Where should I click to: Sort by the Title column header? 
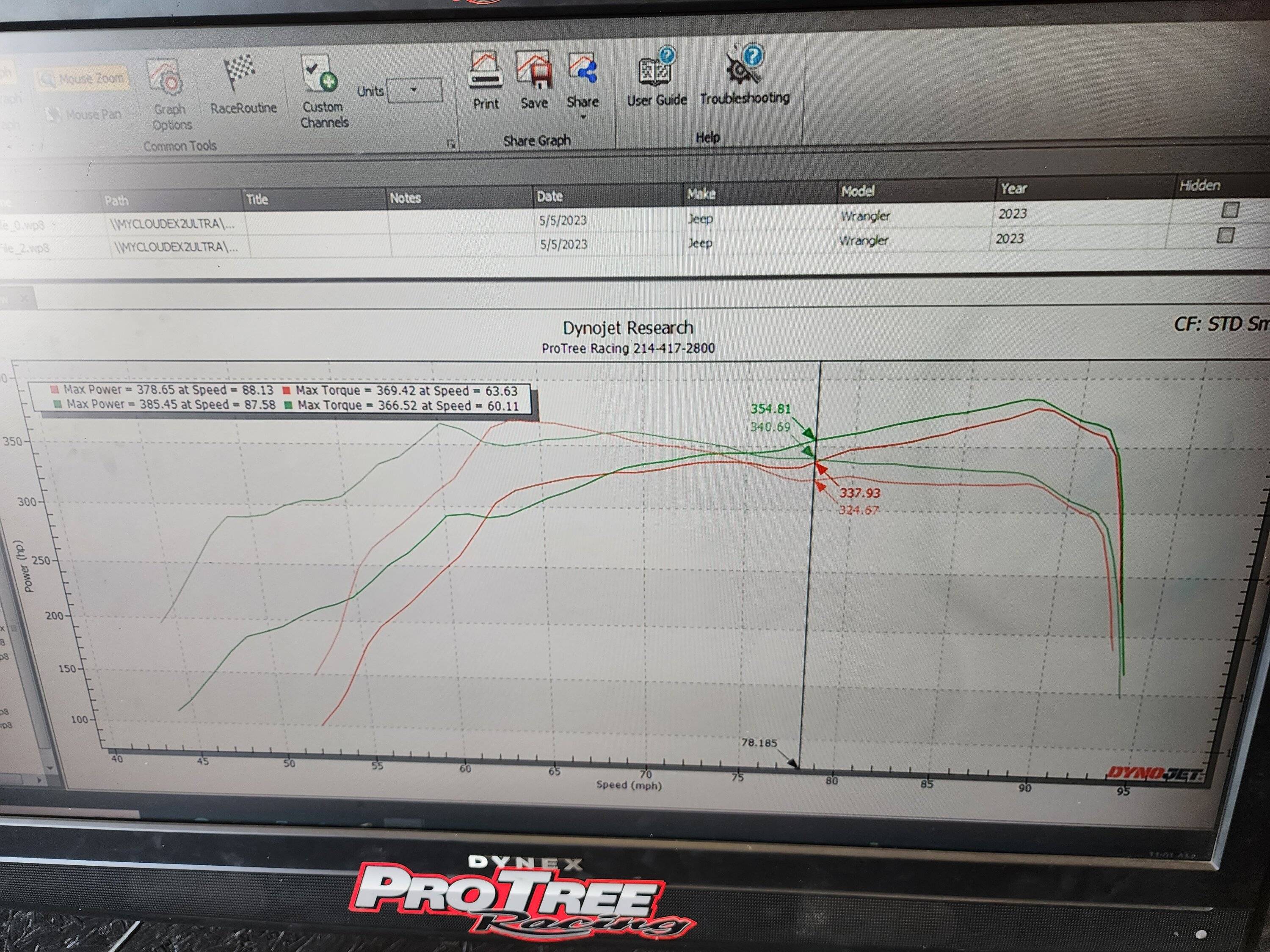coord(257,200)
